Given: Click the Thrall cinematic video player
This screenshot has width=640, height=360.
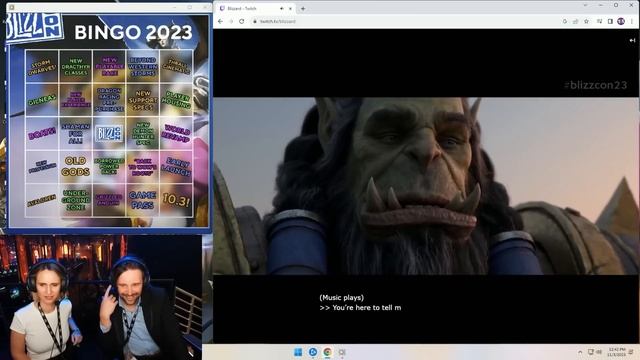Looking at the screenshot, I should click(x=426, y=186).
